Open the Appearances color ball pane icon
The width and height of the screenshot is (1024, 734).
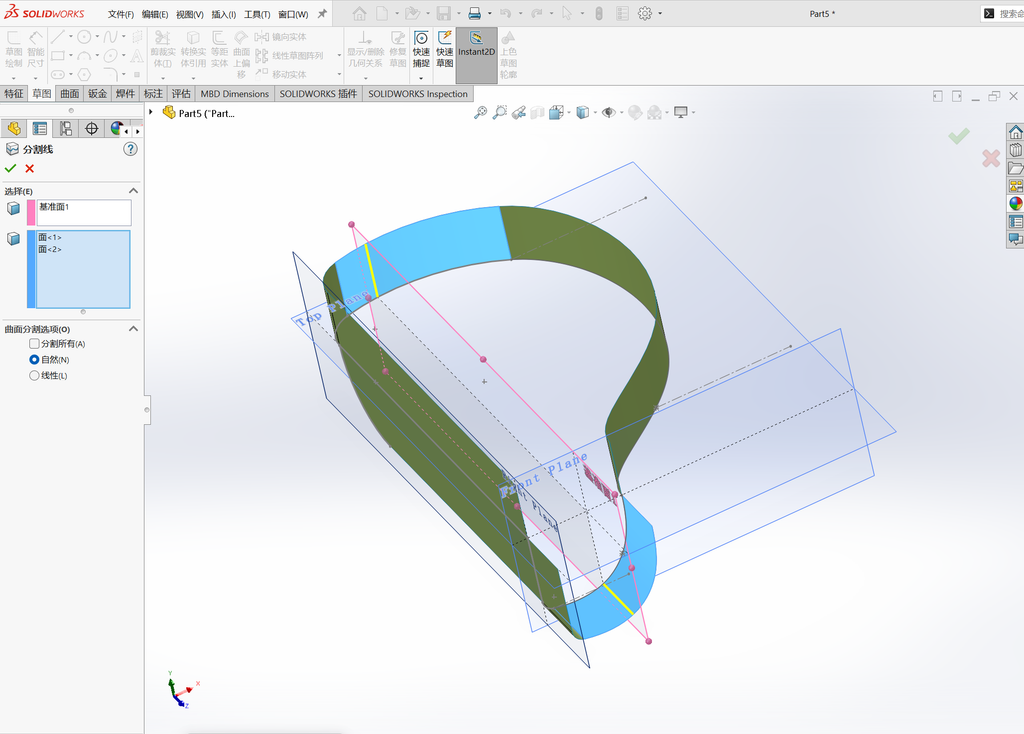click(1016, 203)
